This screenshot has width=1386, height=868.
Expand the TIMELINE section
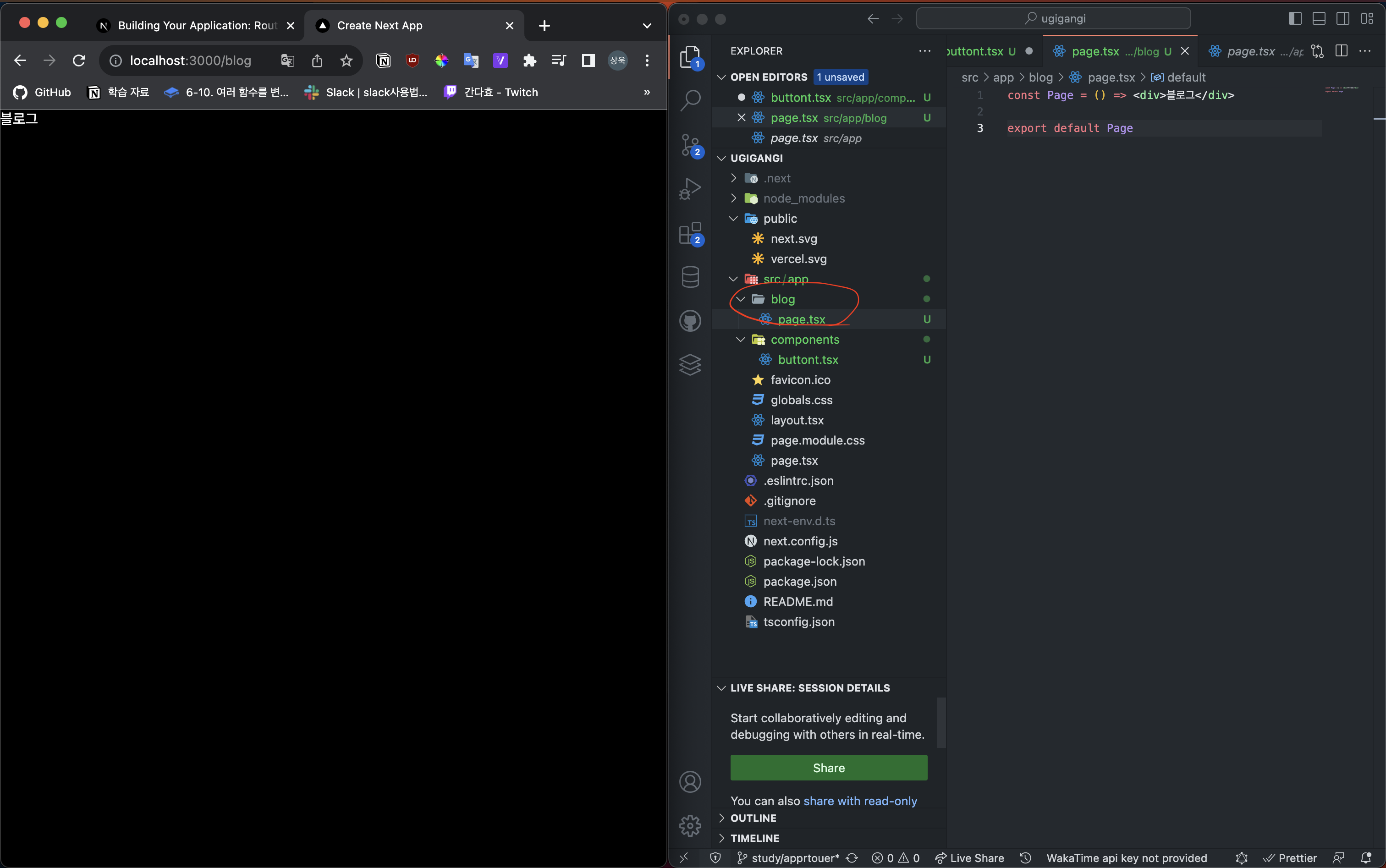point(722,838)
